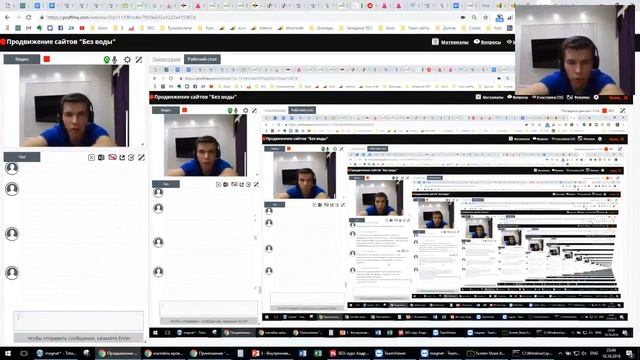Toggle the chat checkmark moderation icon
Screen dimensions: 640x360
[131, 158]
